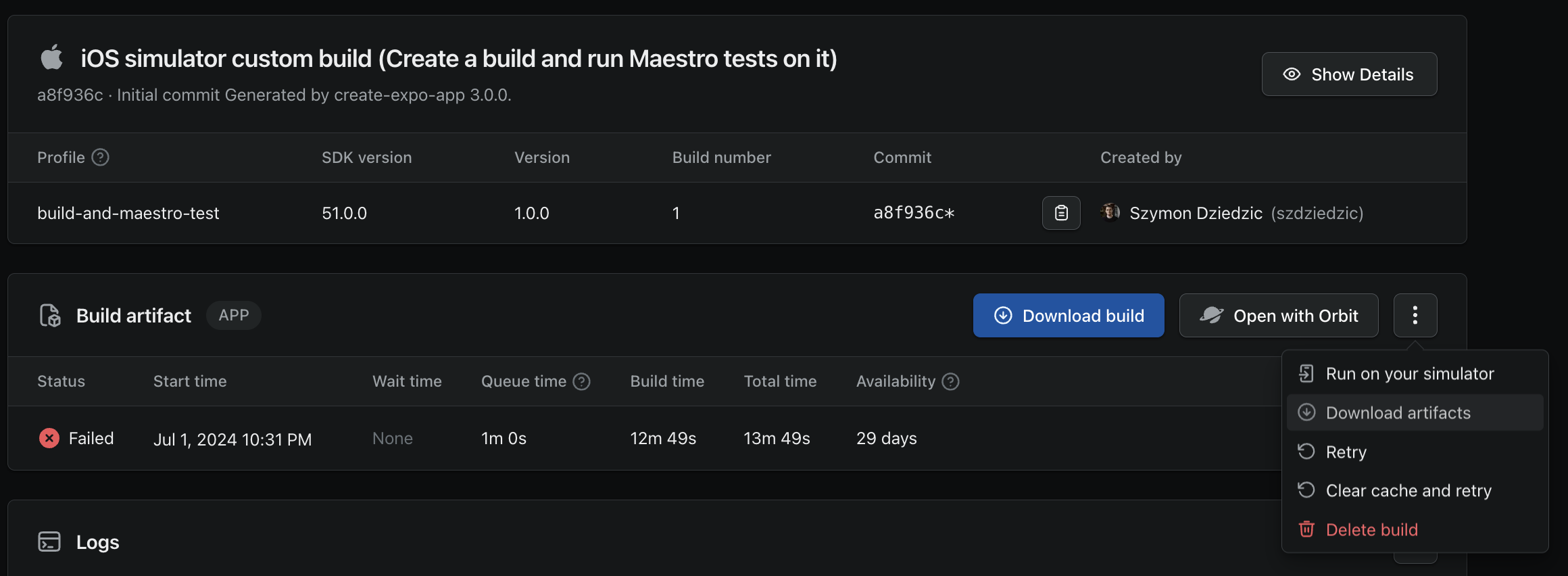Click Szymon Dziedzic's avatar

point(1110,213)
